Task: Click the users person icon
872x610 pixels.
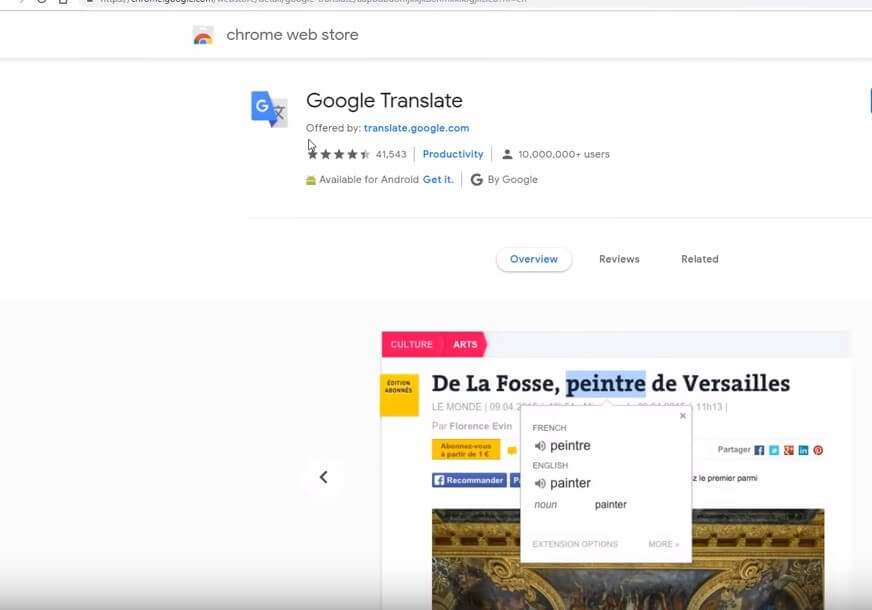Action: click(507, 154)
